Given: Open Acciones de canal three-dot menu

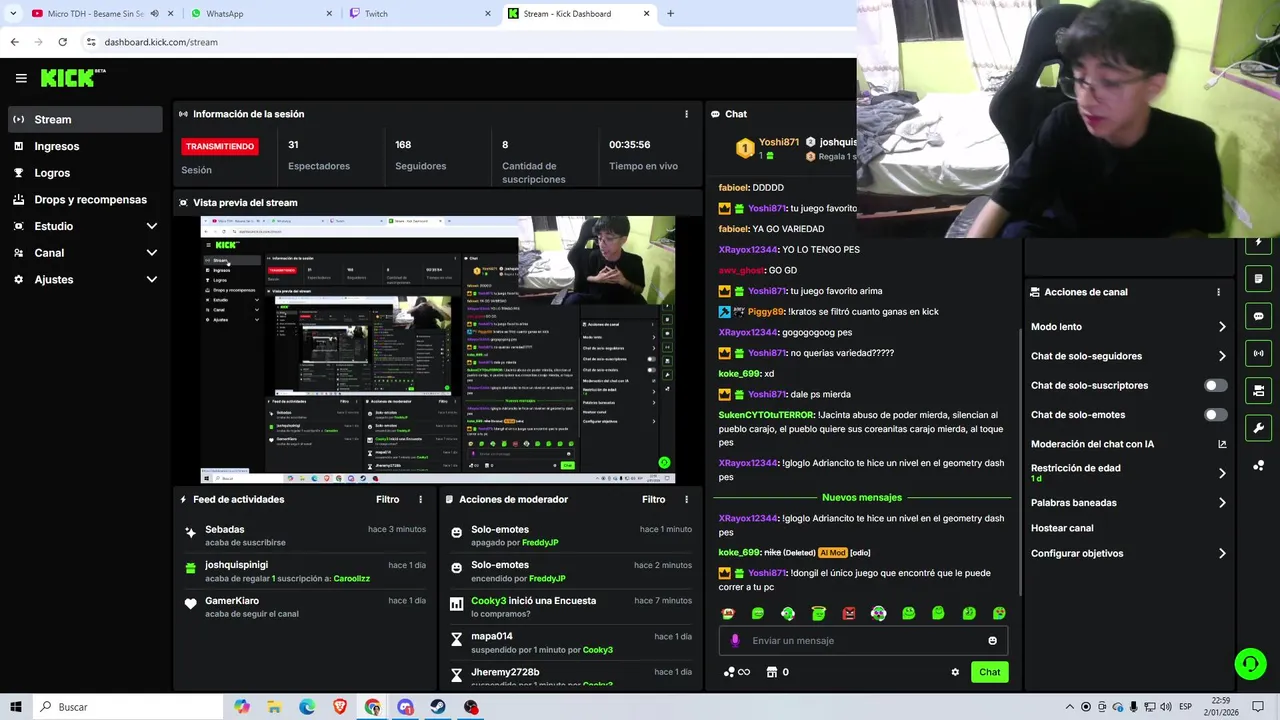Looking at the screenshot, I should point(1218,292).
